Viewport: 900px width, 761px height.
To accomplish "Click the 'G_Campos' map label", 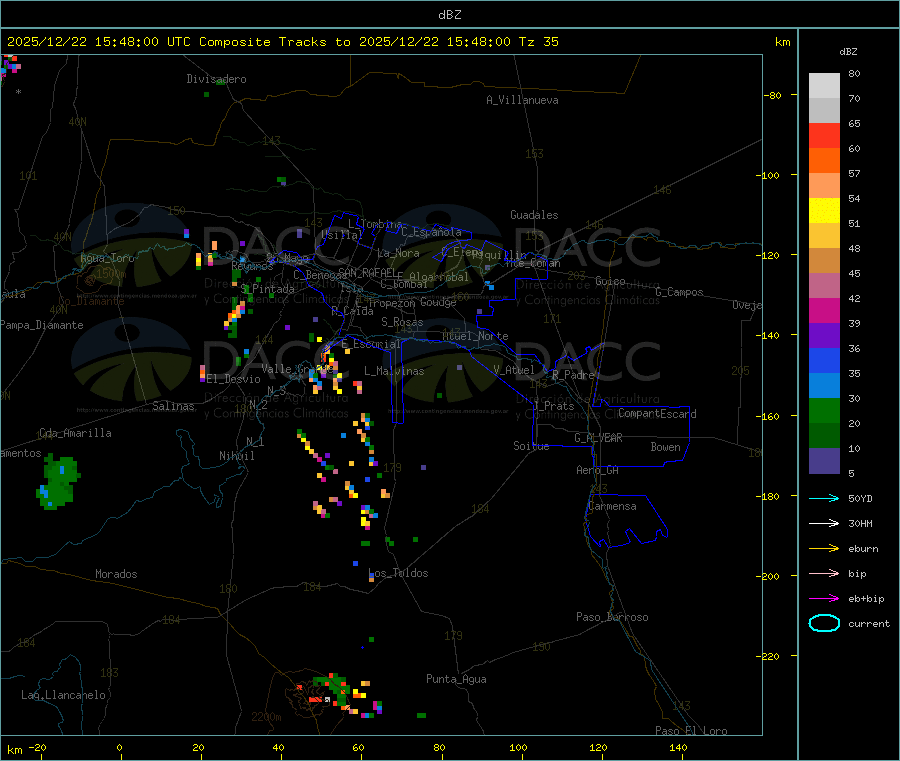I will (x=679, y=292).
